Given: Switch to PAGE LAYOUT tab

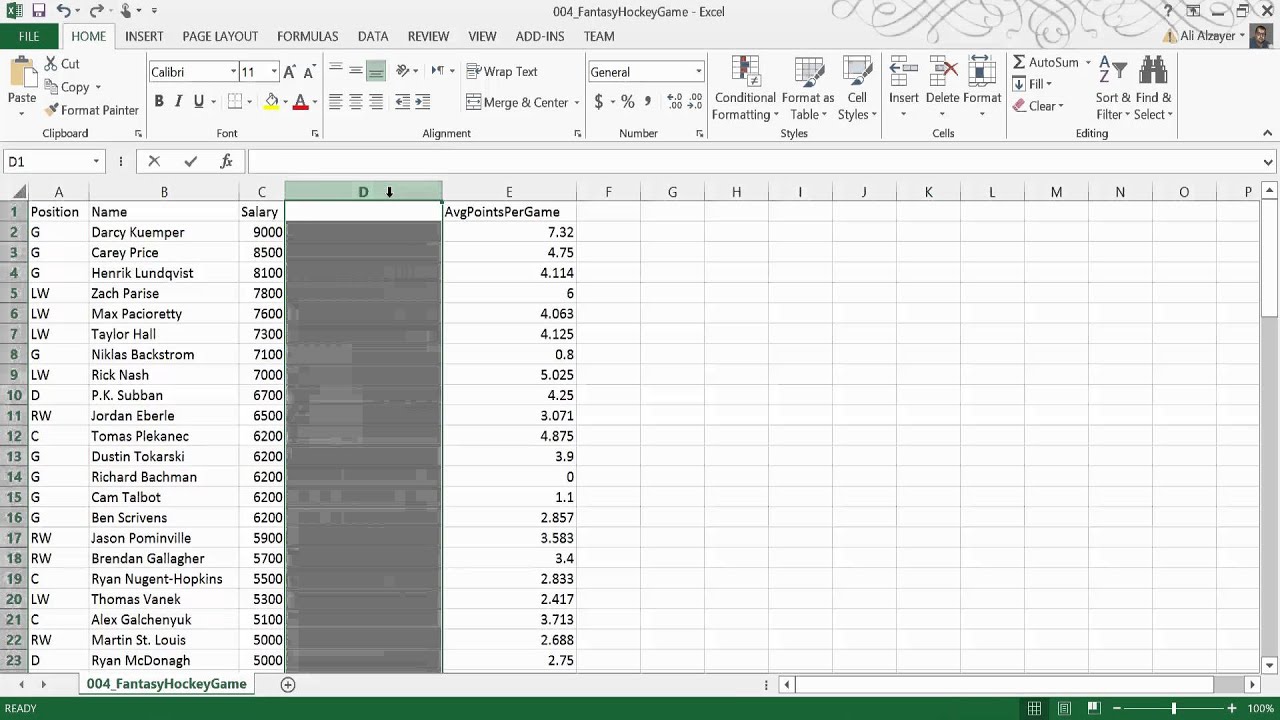Looking at the screenshot, I should pos(220,36).
